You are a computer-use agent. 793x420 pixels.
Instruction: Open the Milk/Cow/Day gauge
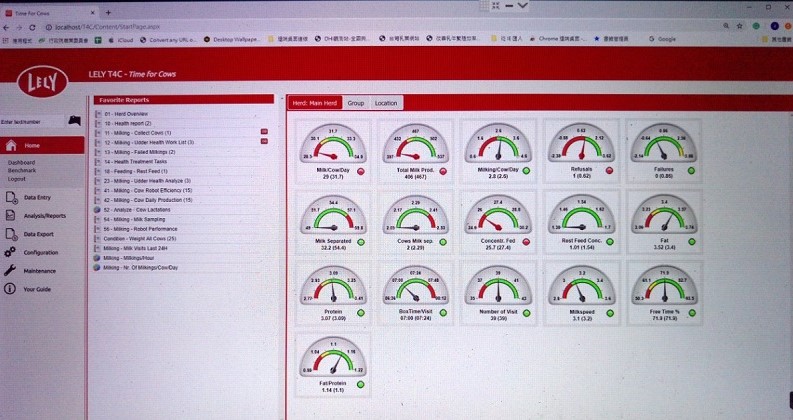[333, 151]
